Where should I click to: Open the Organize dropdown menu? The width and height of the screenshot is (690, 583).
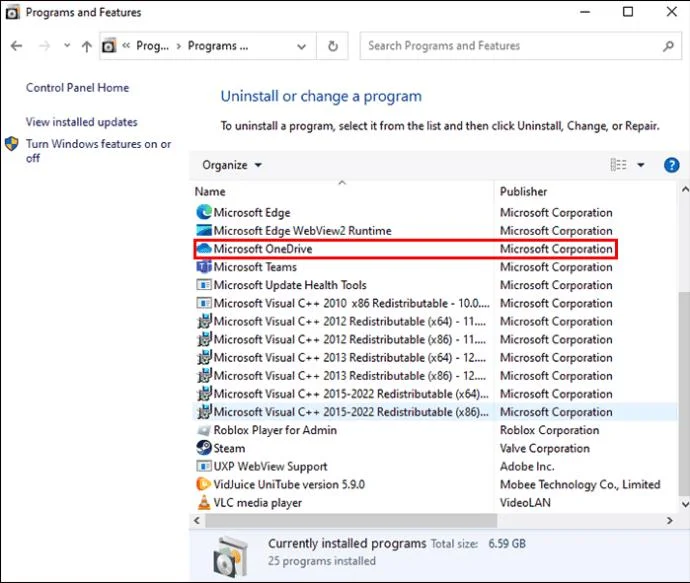[x=232, y=165]
